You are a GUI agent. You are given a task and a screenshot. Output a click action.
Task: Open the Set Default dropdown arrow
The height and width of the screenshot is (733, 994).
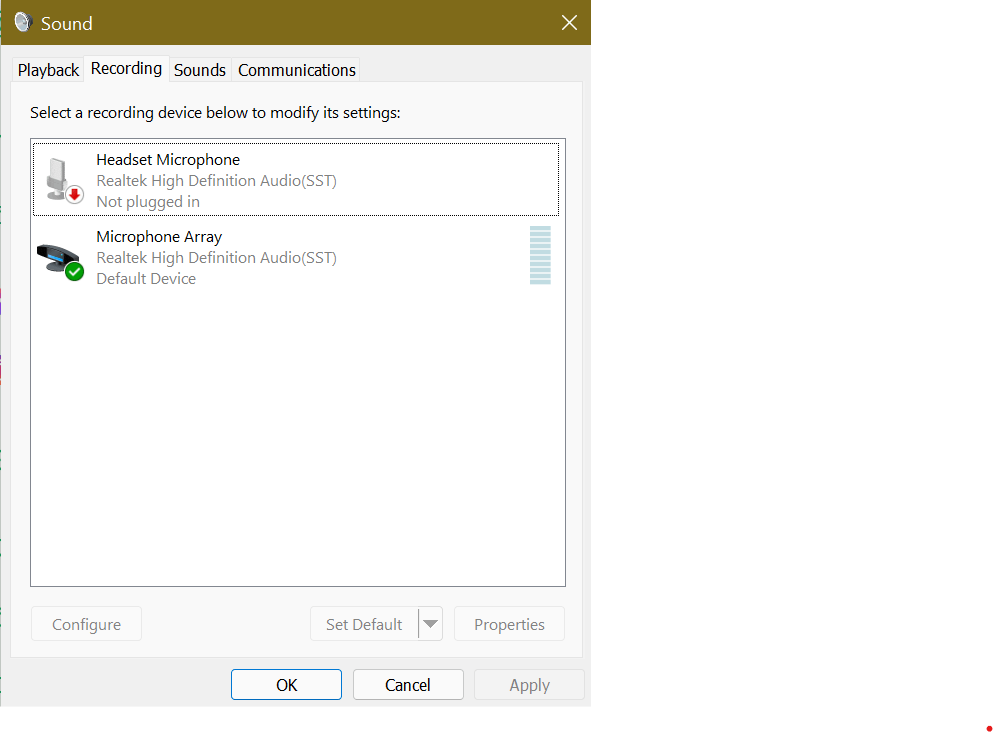pos(430,624)
